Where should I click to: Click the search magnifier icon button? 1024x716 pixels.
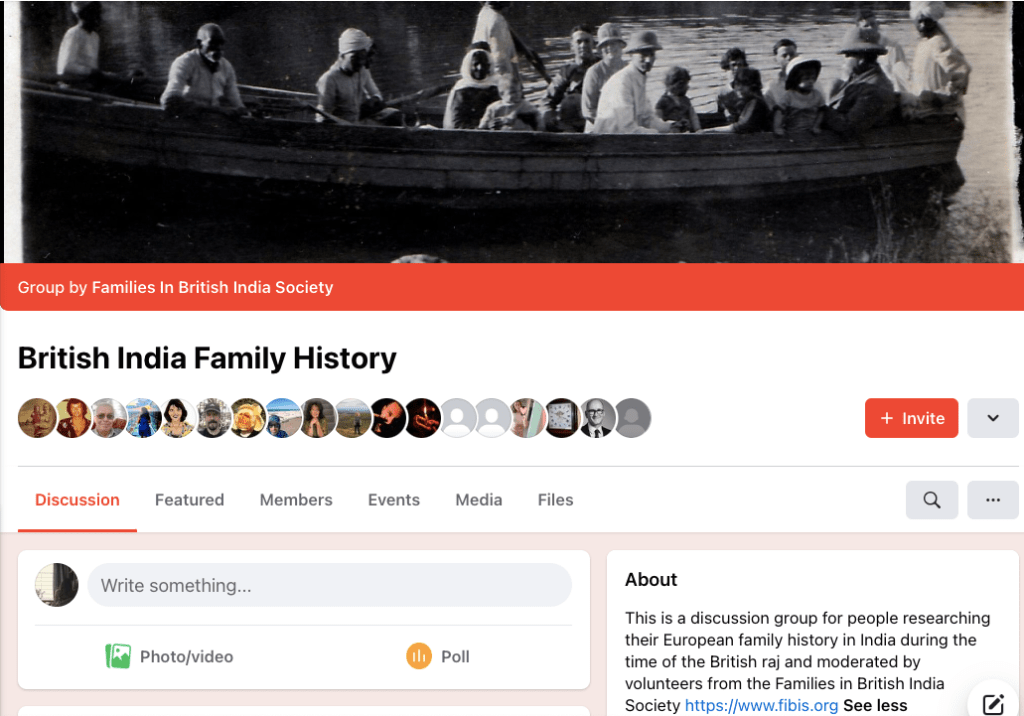[x=932, y=500]
